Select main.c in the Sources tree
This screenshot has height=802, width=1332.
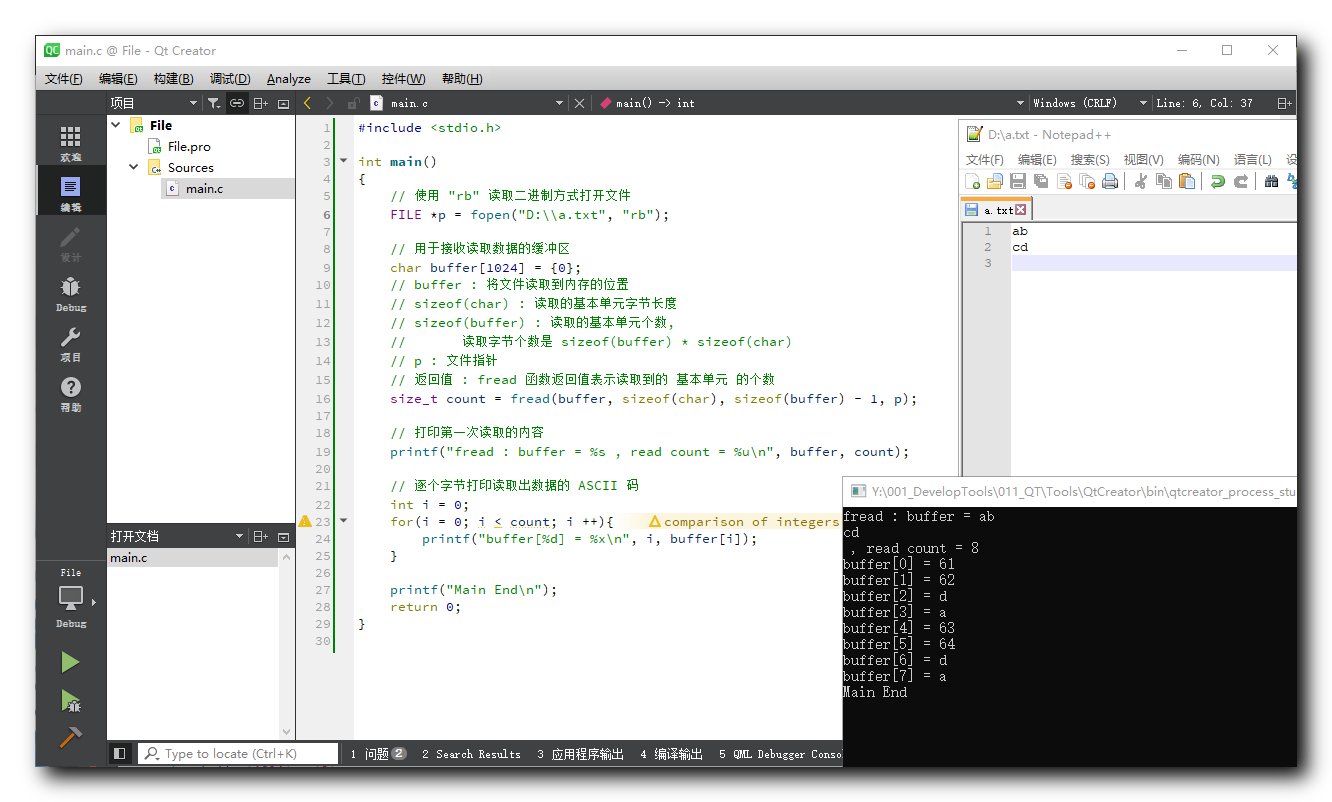click(204, 188)
